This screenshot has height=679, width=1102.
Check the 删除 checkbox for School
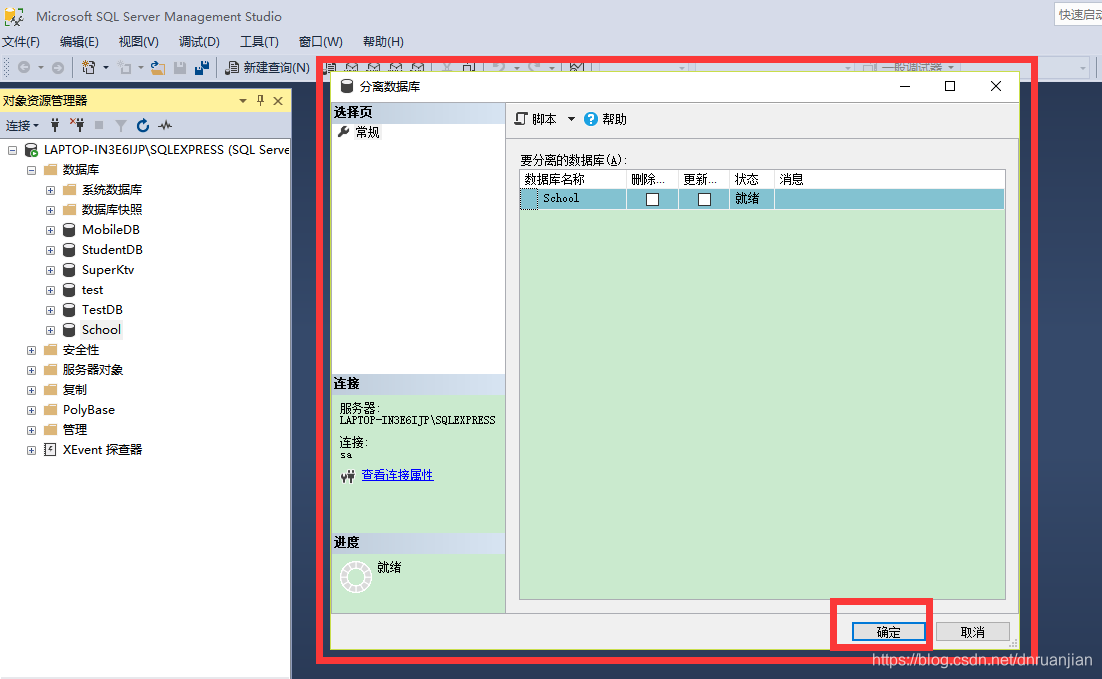click(652, 200)
